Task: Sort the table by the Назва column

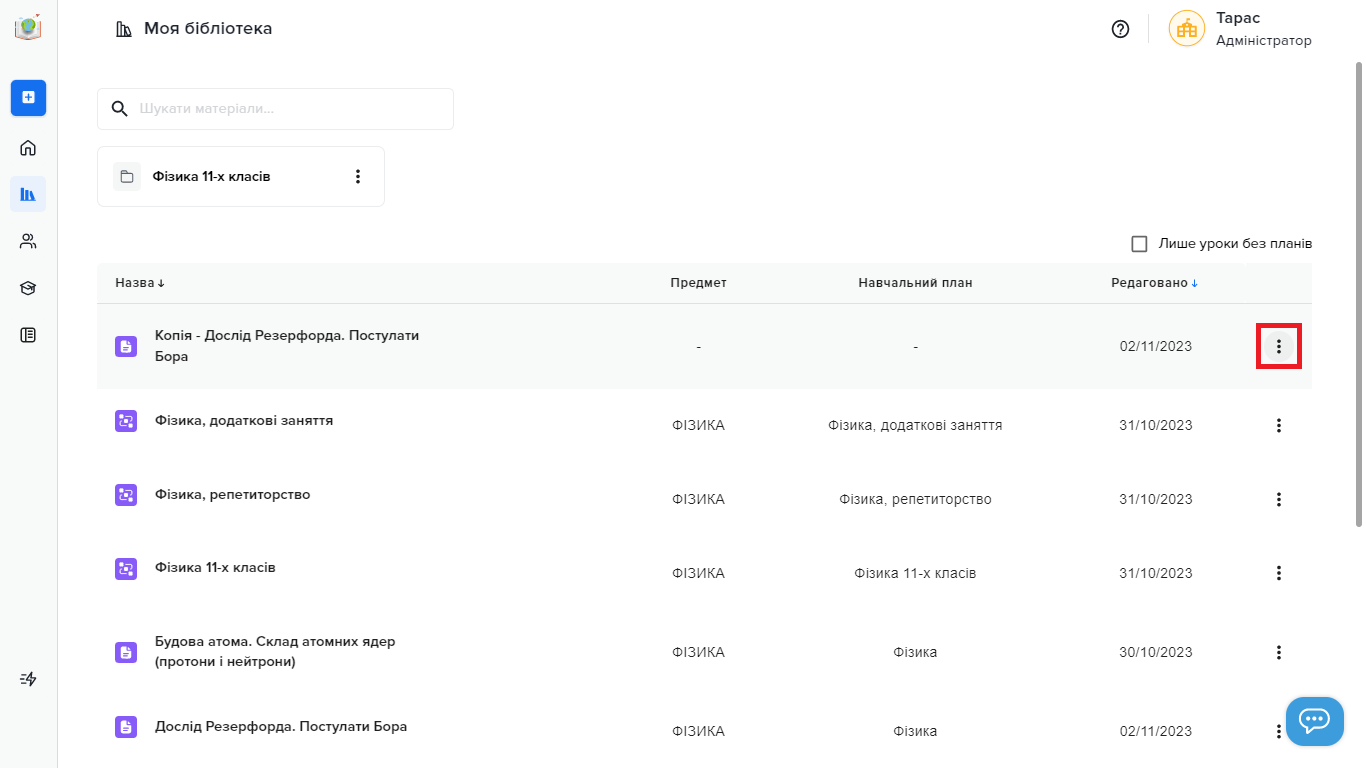Action: click(140, 283)
